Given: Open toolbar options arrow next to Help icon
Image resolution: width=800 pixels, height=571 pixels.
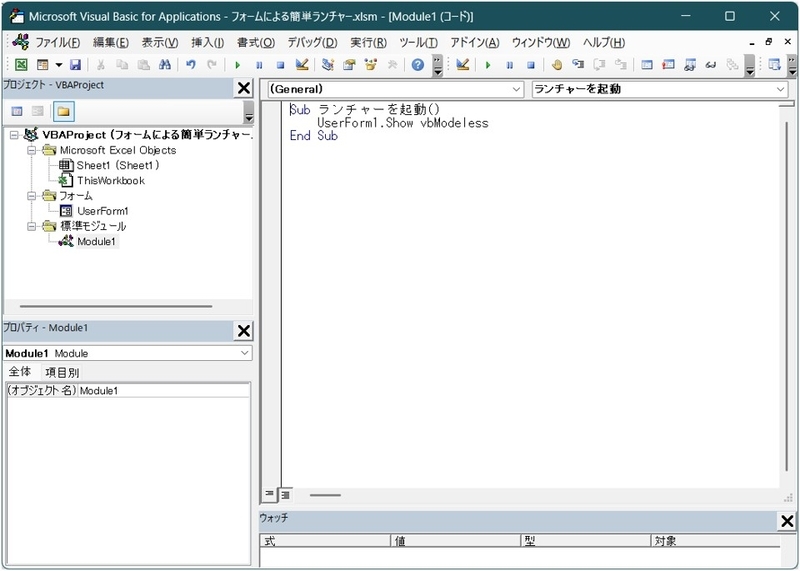Looking at the screenshot, I should point(437,65).
